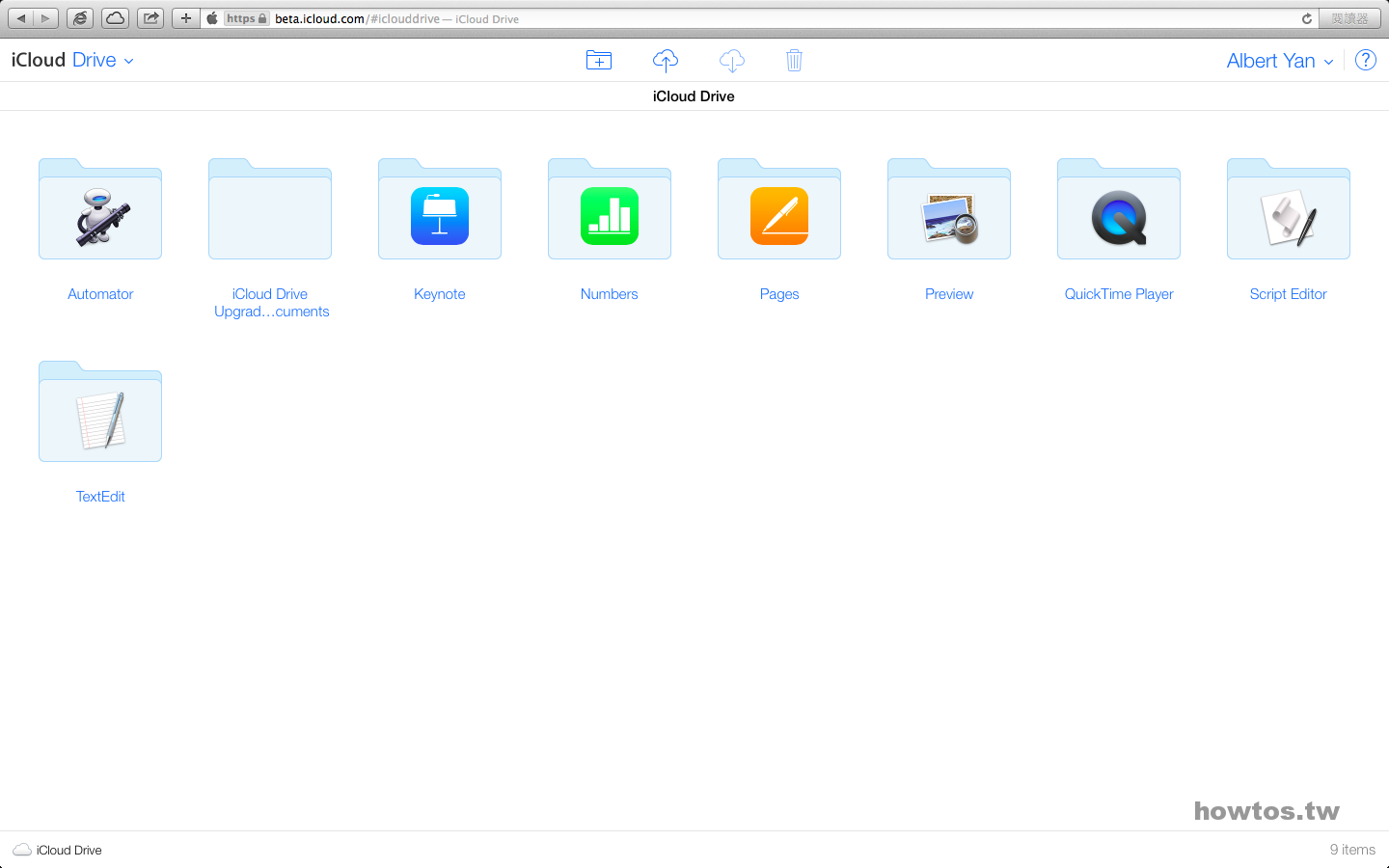Open the QuickTime Player folder
Image resolution: width=1389 pixels, height=868 pixels.
1119,209
